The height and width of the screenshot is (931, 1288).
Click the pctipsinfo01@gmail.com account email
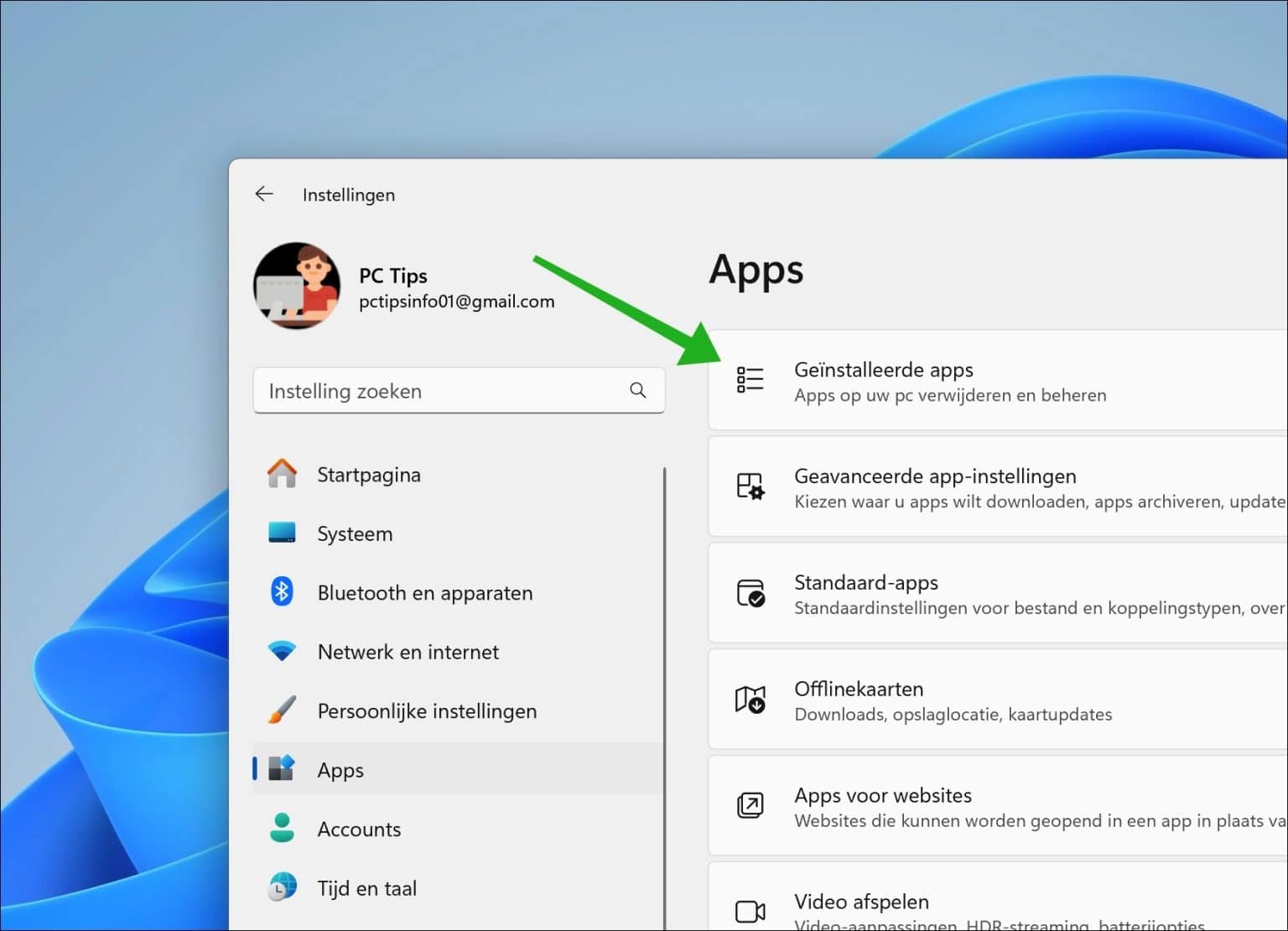tap(457, 302)
